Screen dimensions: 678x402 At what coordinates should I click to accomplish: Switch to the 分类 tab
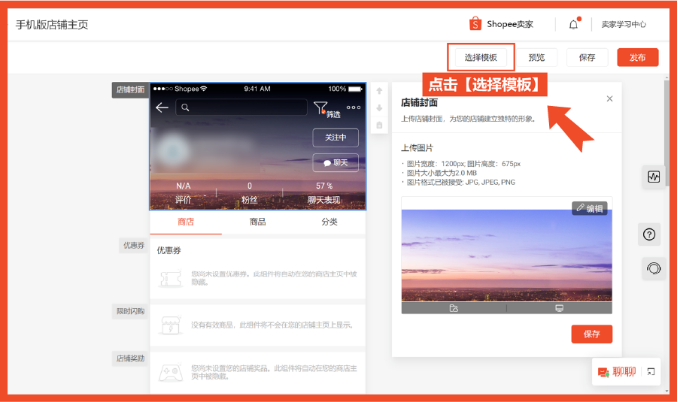coord(329,221)
